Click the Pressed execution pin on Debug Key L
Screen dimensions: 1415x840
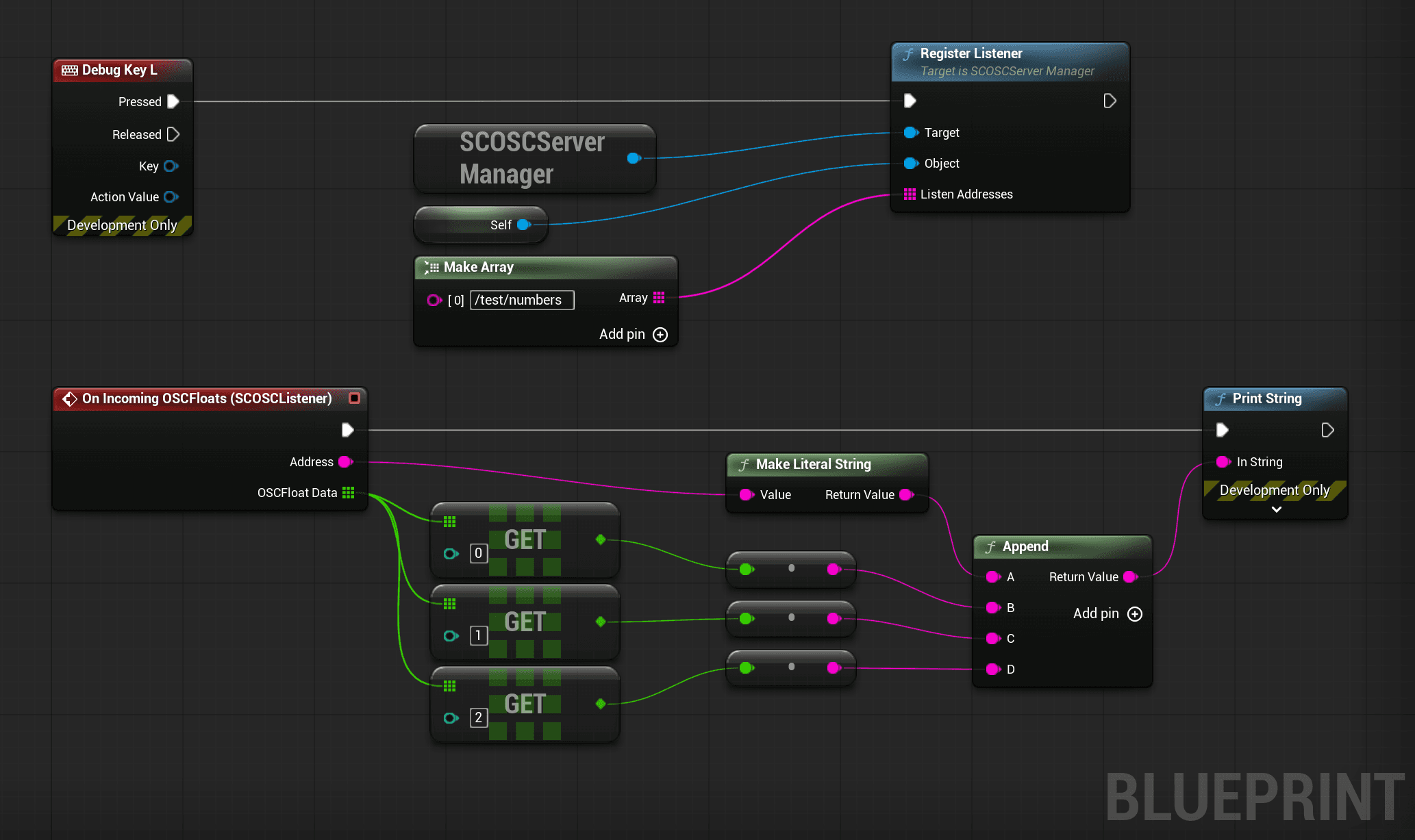pyautogui.click(x=173, y=101)
